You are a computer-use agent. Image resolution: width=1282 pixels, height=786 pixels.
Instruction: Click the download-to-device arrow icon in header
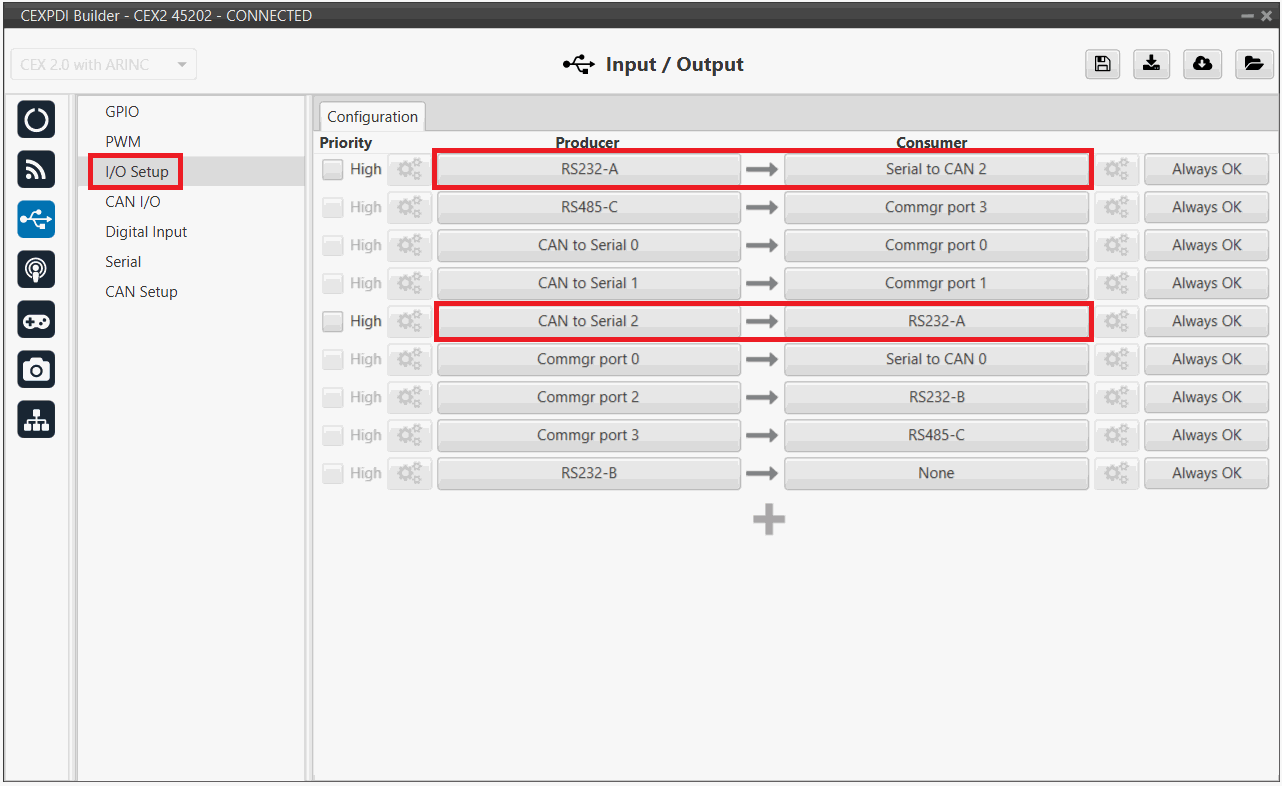point(1152,64)
